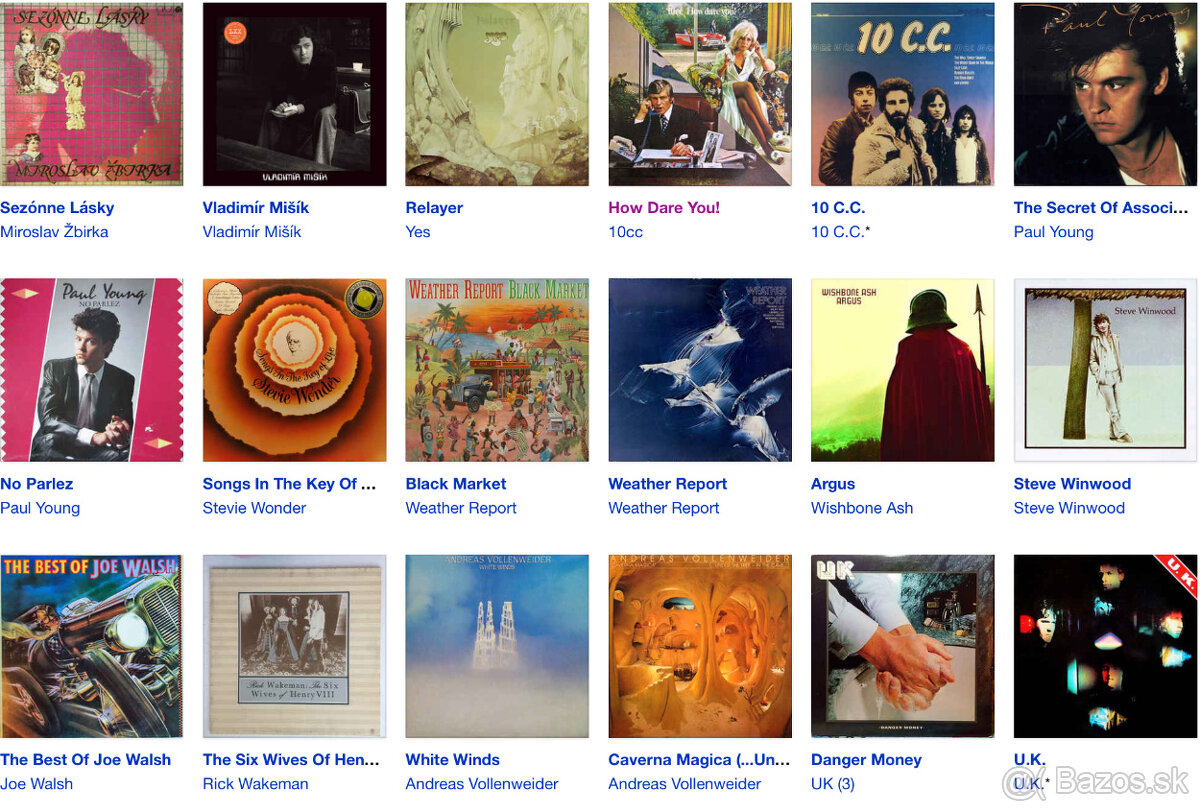Click the 10 C.C. album cover image
Image resolution: width=1200 pixels, height=811 pixels.
903,94
